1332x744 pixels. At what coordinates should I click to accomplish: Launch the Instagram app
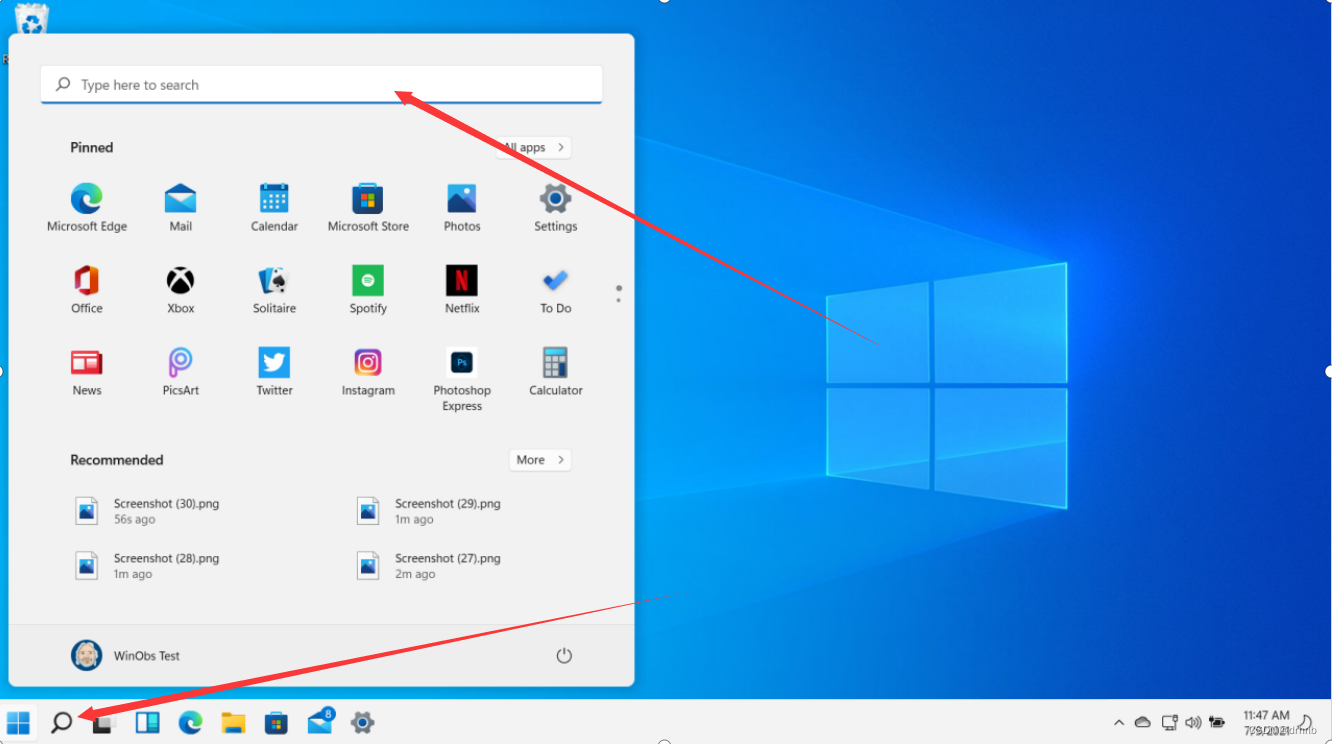(x=368, y=372)
